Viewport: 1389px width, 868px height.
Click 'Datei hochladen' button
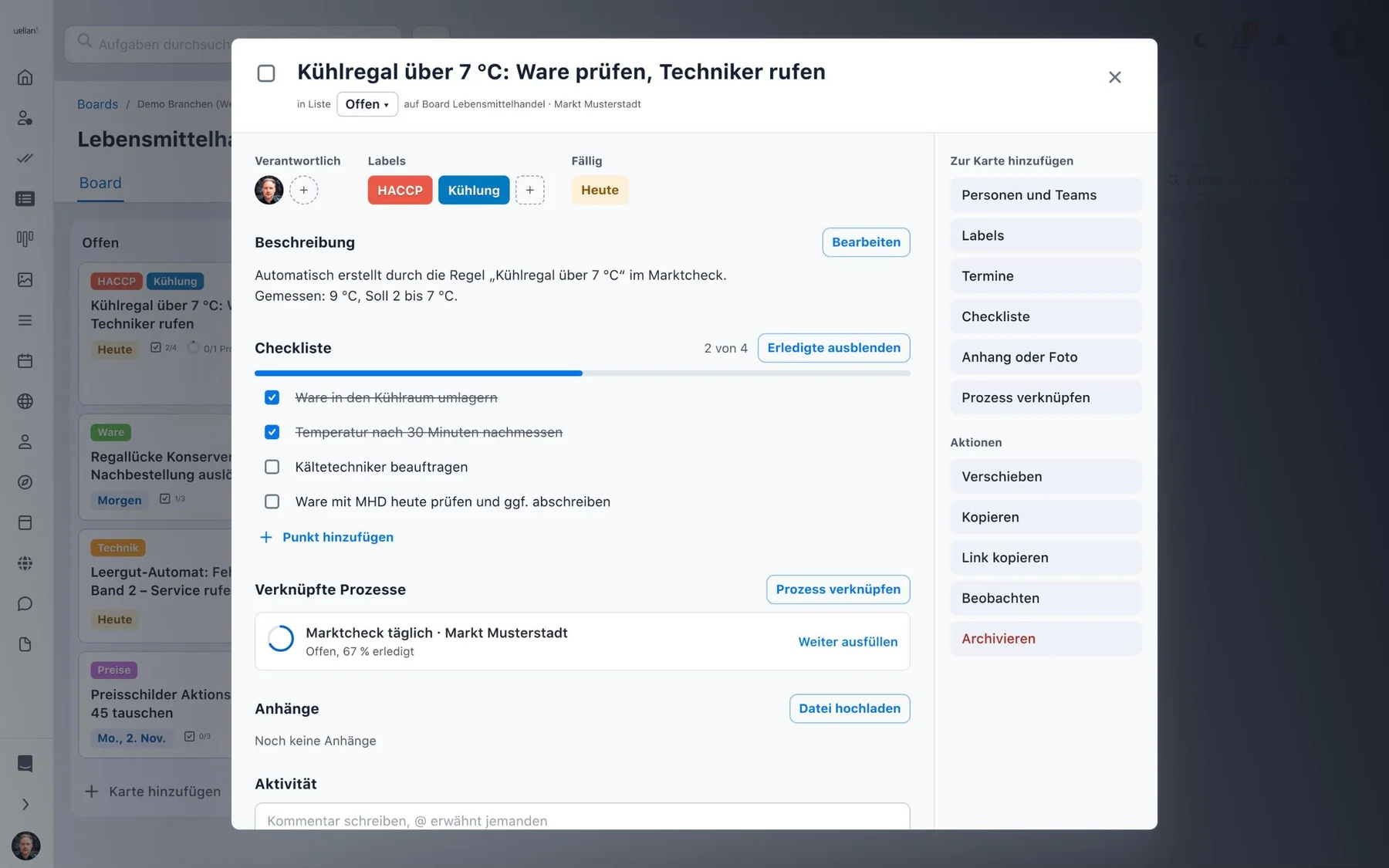click(x=850, y=708)
